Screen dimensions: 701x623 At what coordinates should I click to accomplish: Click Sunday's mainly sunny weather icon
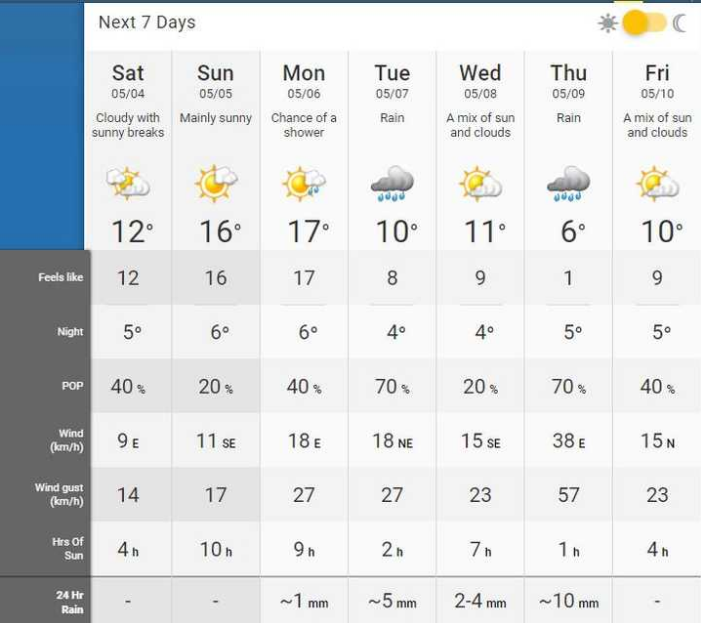pos(215,183)
